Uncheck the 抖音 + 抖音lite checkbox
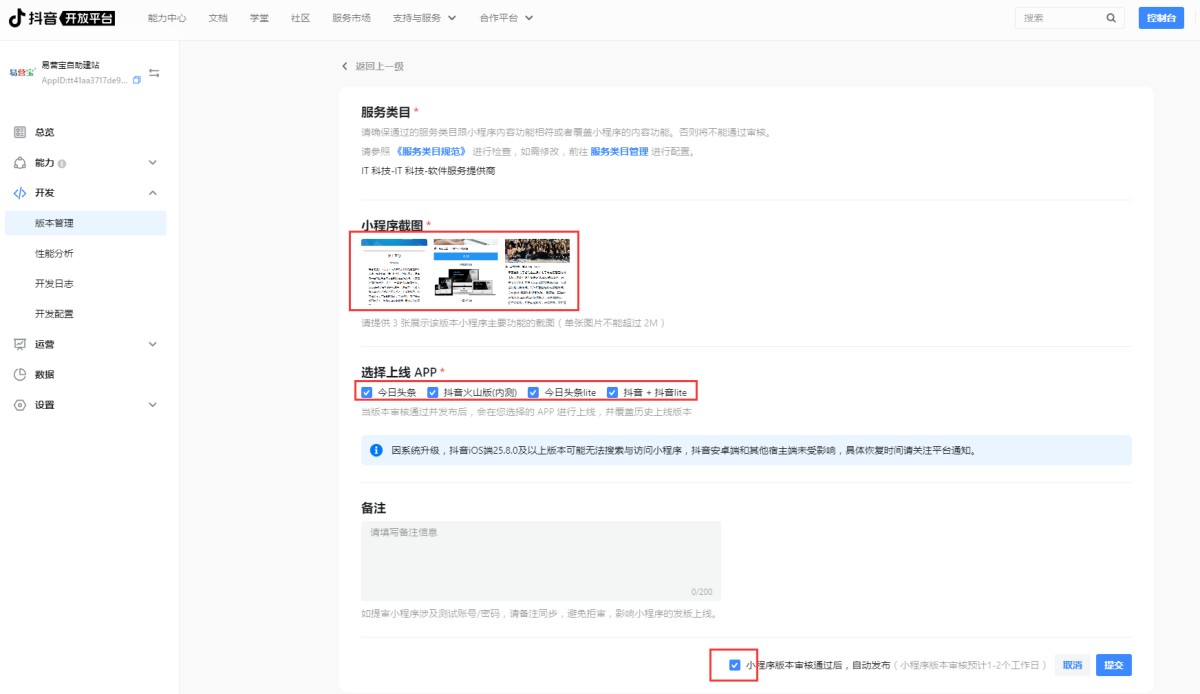1200x694 pixels. pos(612,392)
